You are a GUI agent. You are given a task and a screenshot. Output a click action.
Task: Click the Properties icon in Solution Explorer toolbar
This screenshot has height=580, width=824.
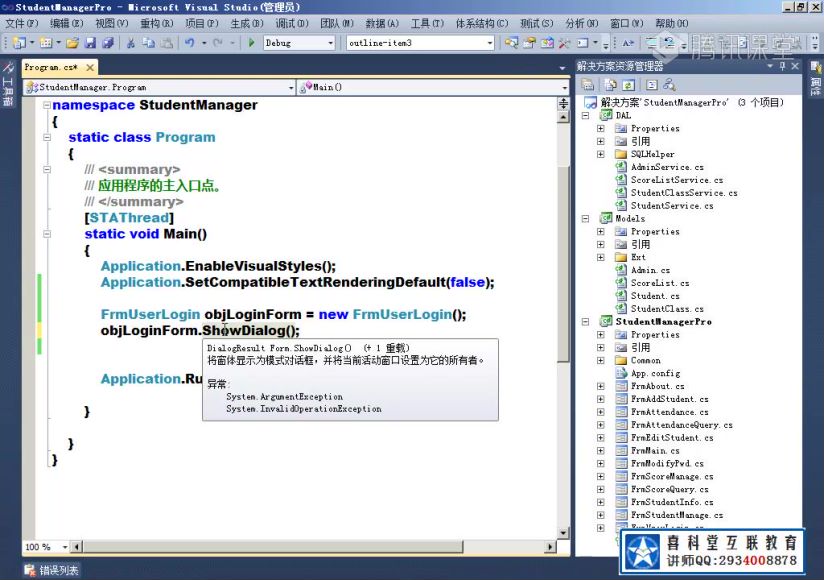588,85
